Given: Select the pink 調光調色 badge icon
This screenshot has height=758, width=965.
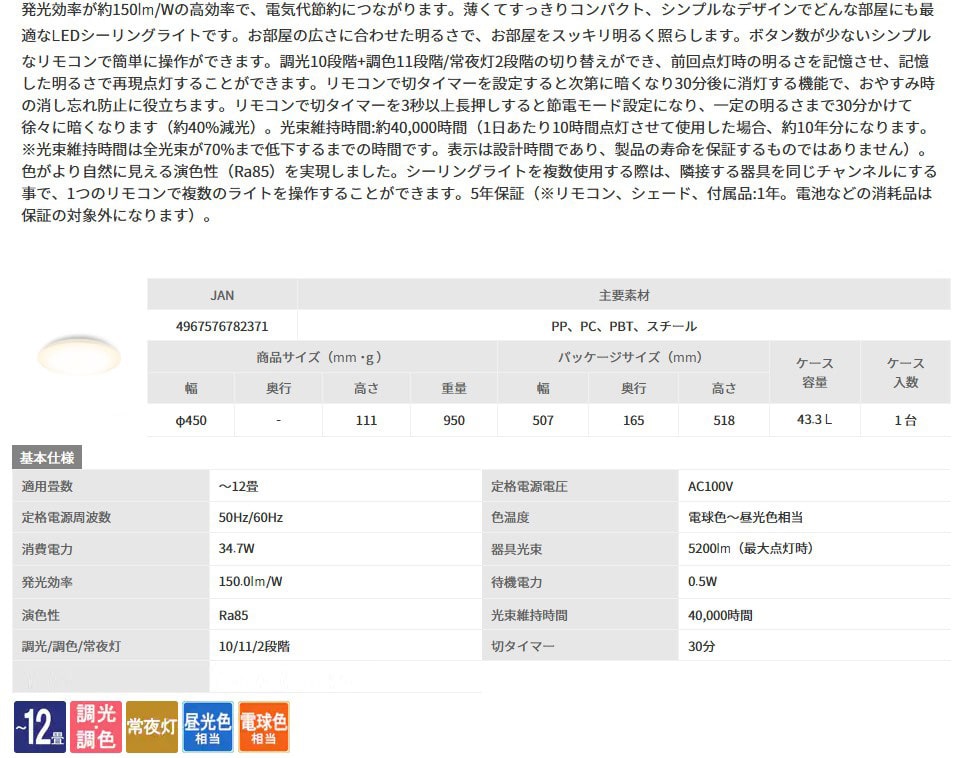Looking at the screenshot, I should (x=96, y=726).
